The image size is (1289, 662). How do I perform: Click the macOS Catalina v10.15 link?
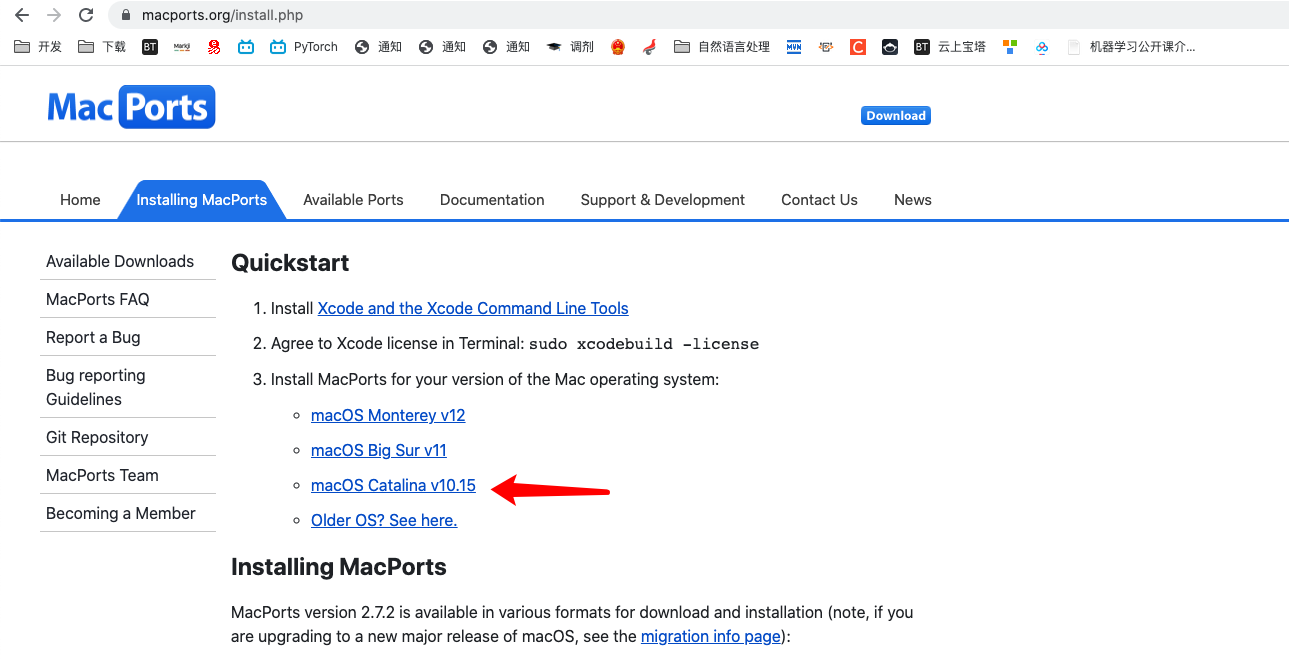tap(393, 485)
